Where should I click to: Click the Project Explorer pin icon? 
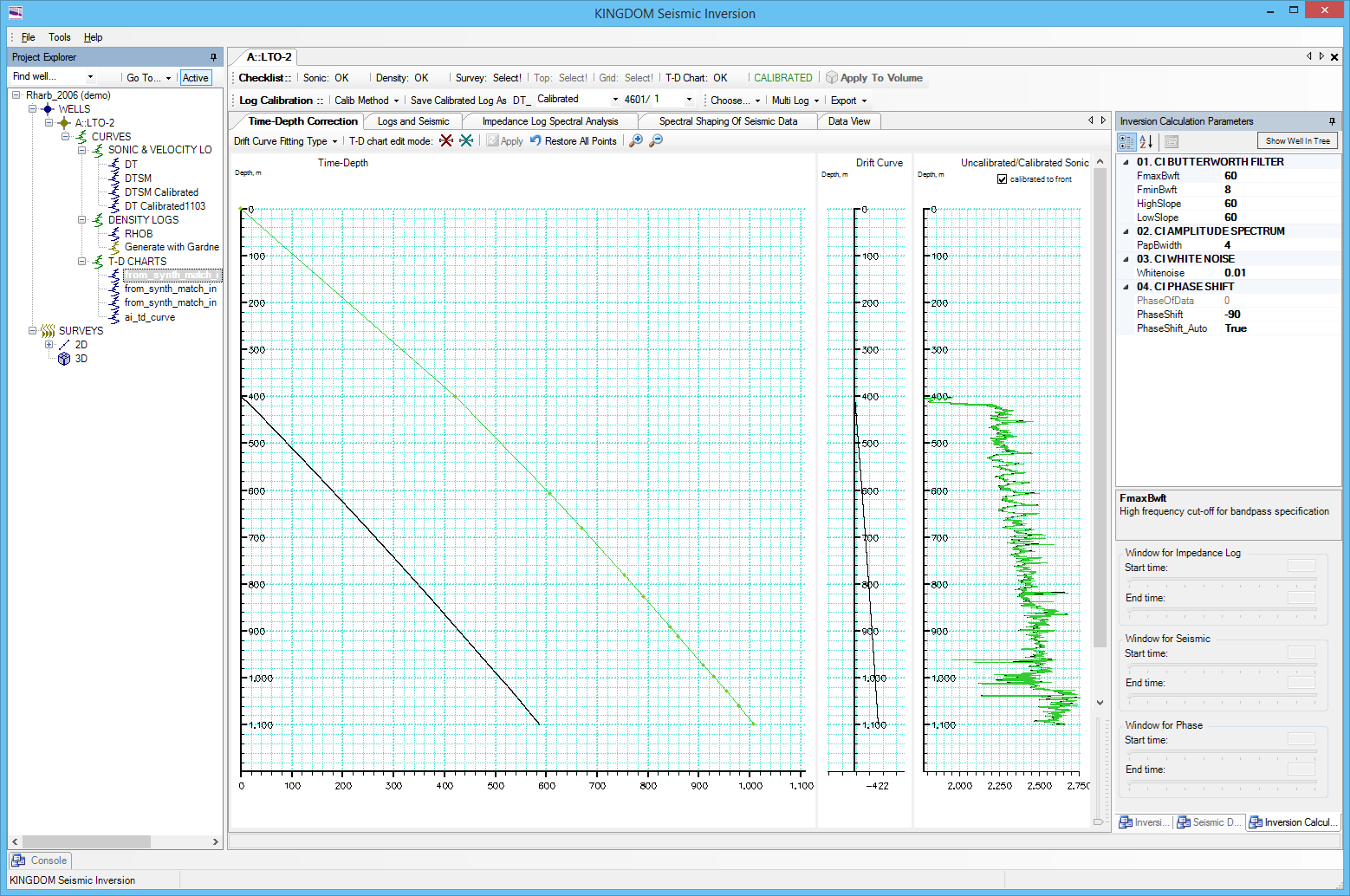pyautogui.click(x=213, y=57)
